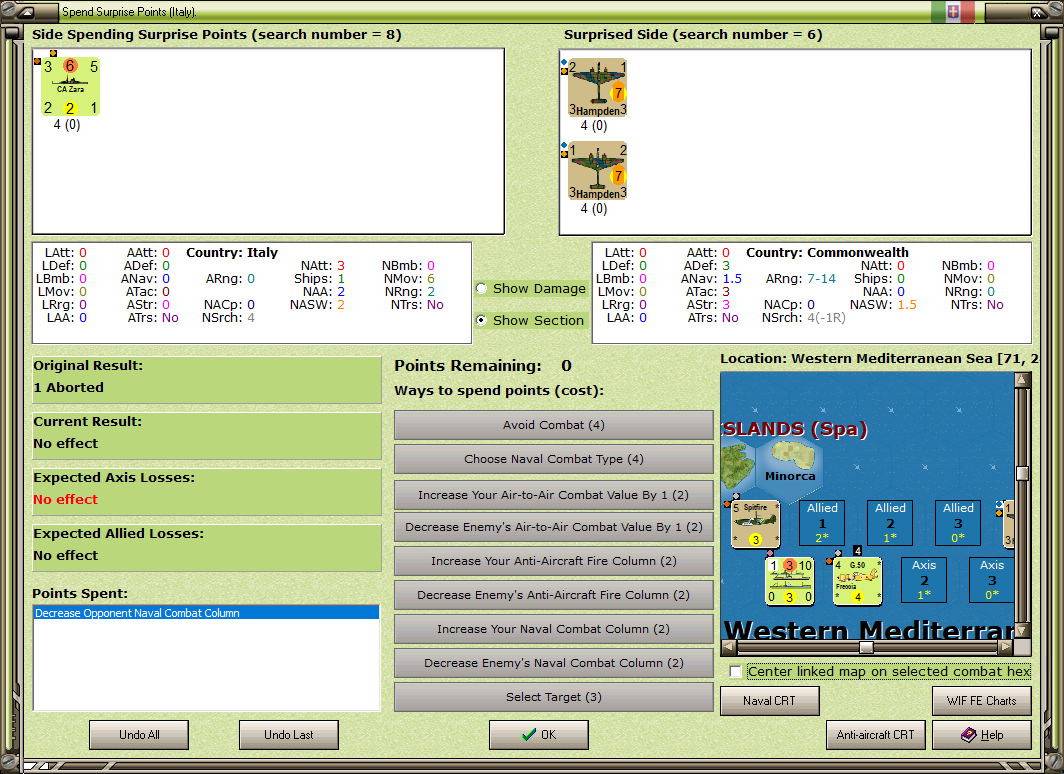Open the title bar system menu icon

click(26, 12)
